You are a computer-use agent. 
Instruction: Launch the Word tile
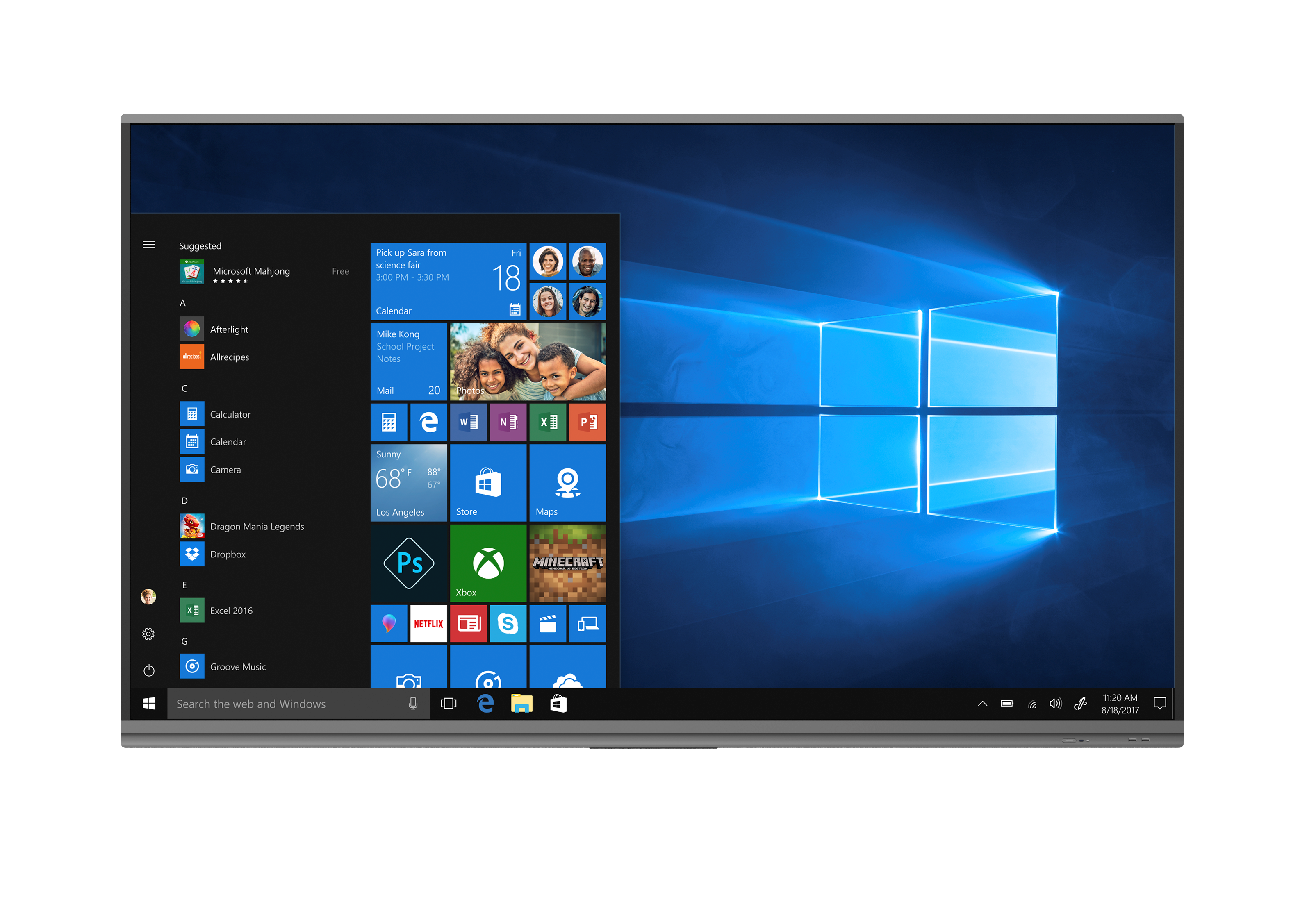point(468,422)
